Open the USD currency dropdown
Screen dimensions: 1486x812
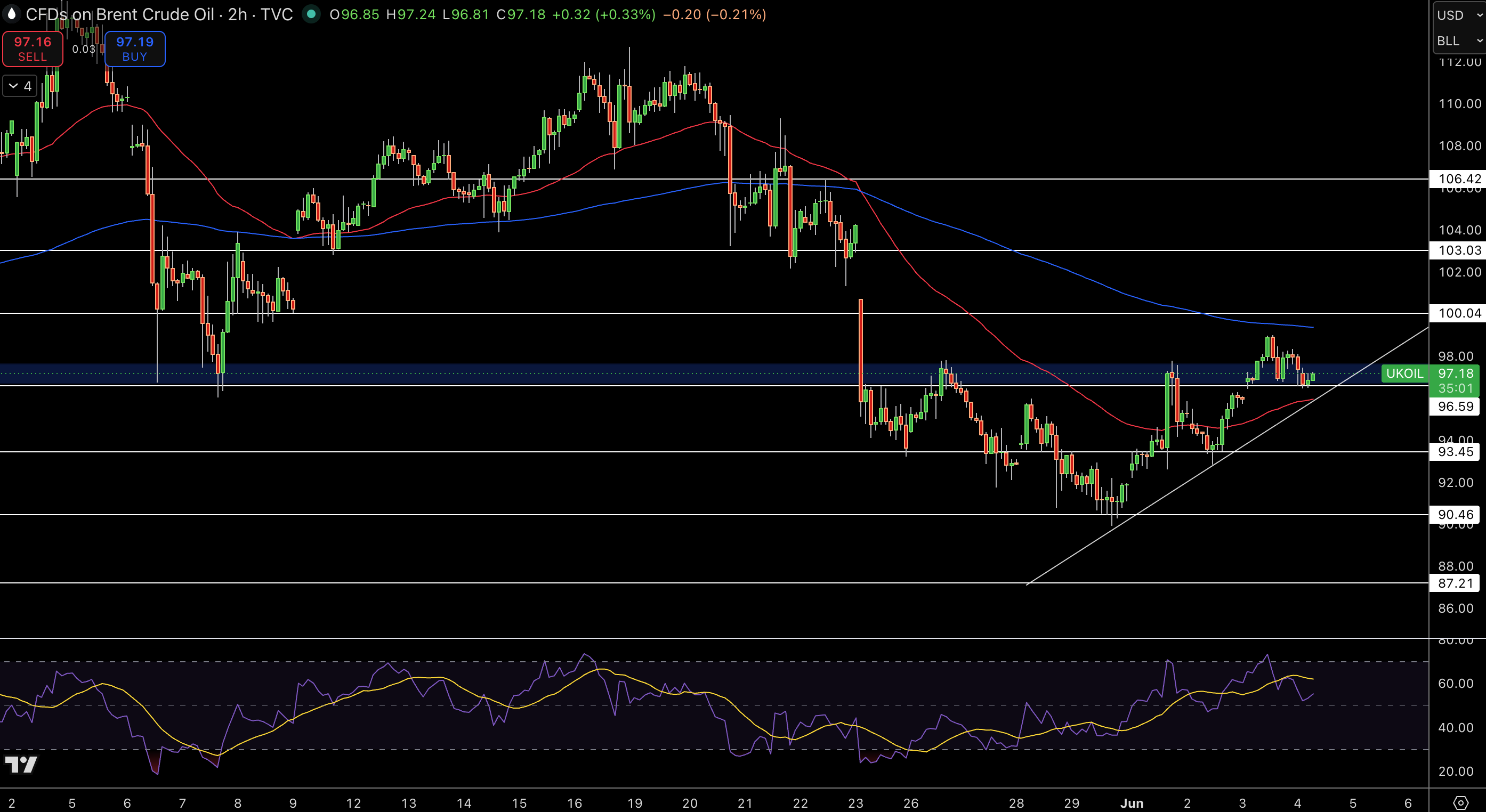[1458, 15]
